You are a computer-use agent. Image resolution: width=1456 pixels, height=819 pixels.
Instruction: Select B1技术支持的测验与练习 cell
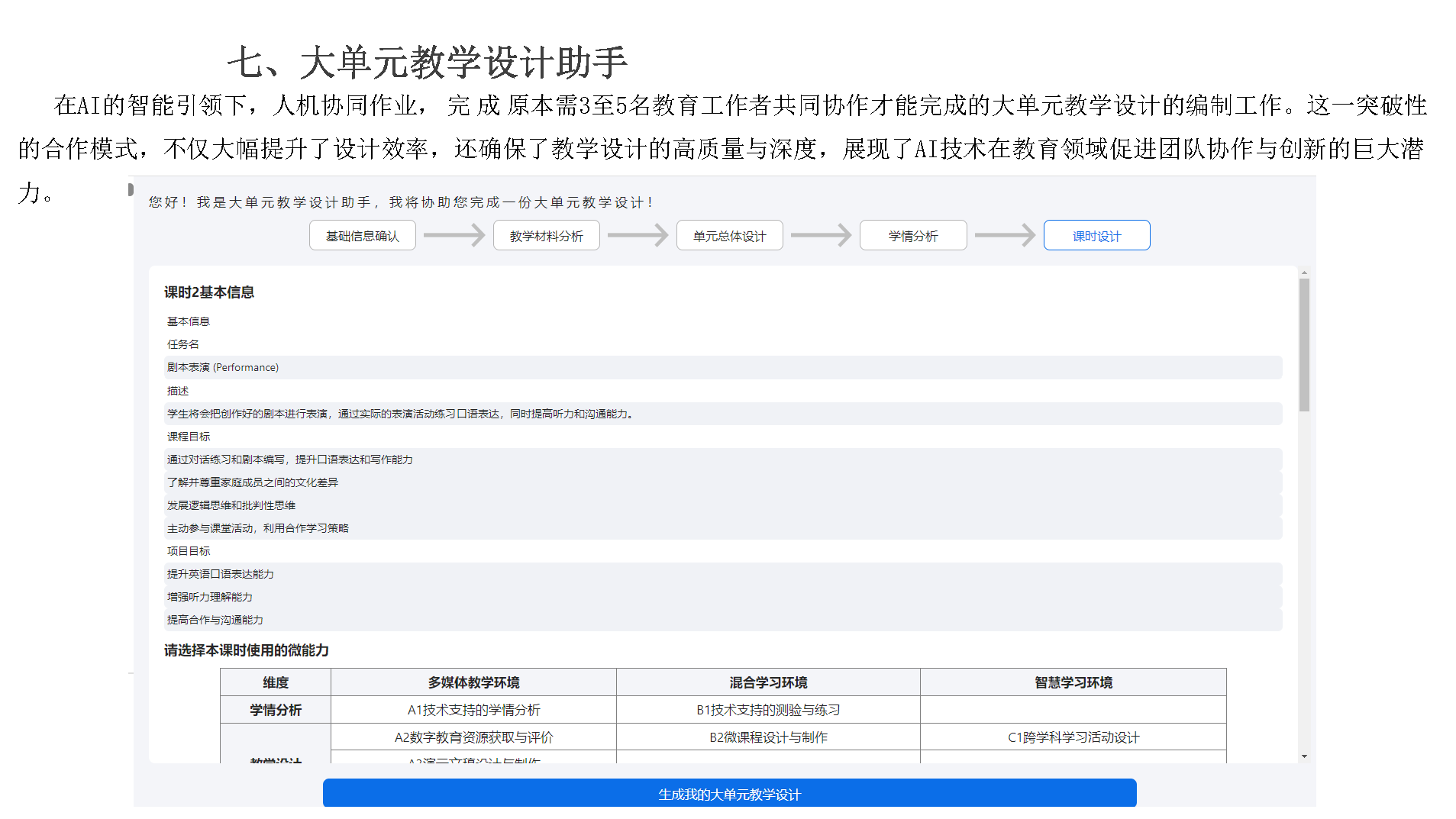[768, 710]
